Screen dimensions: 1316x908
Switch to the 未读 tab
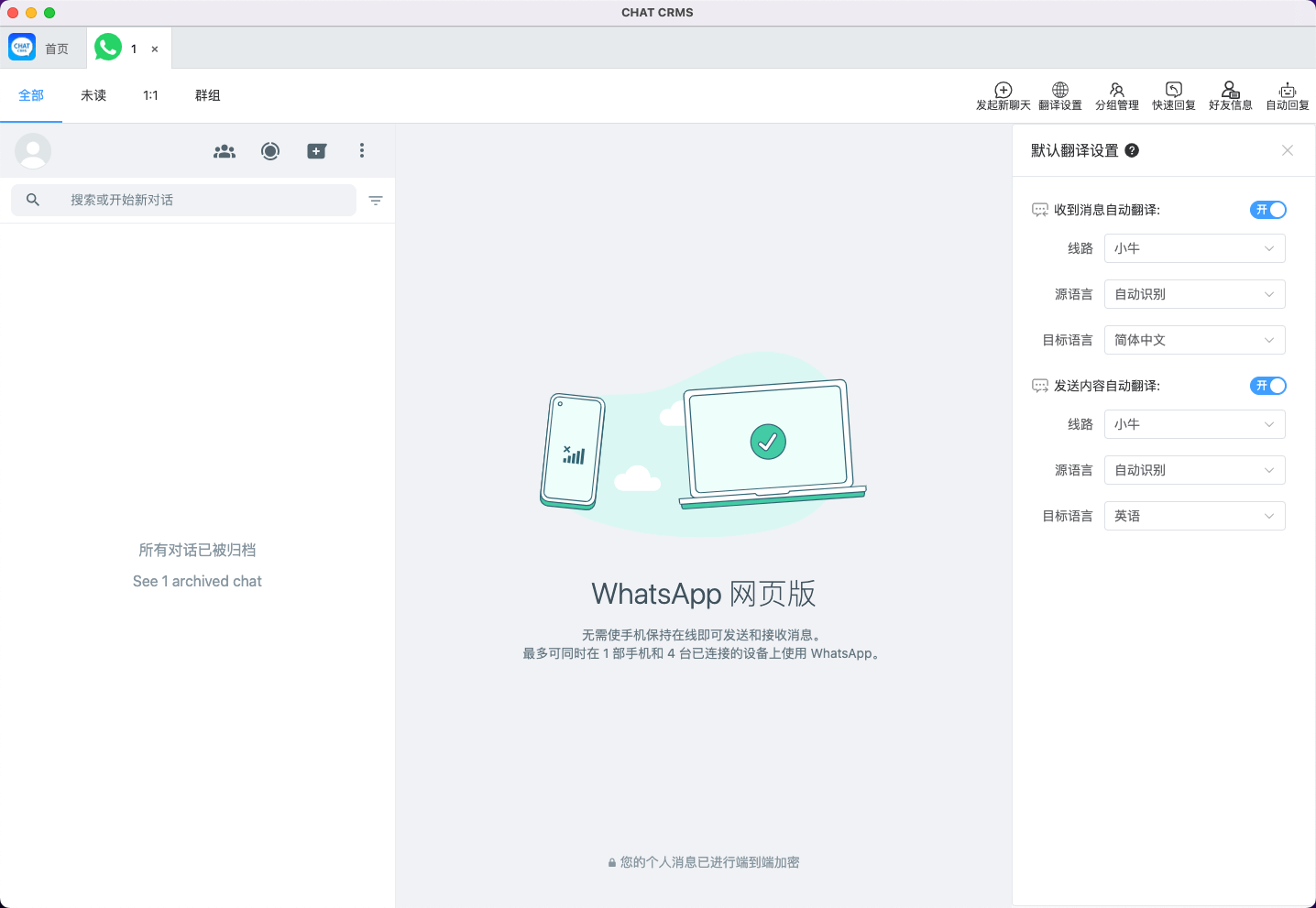(93, 94)
